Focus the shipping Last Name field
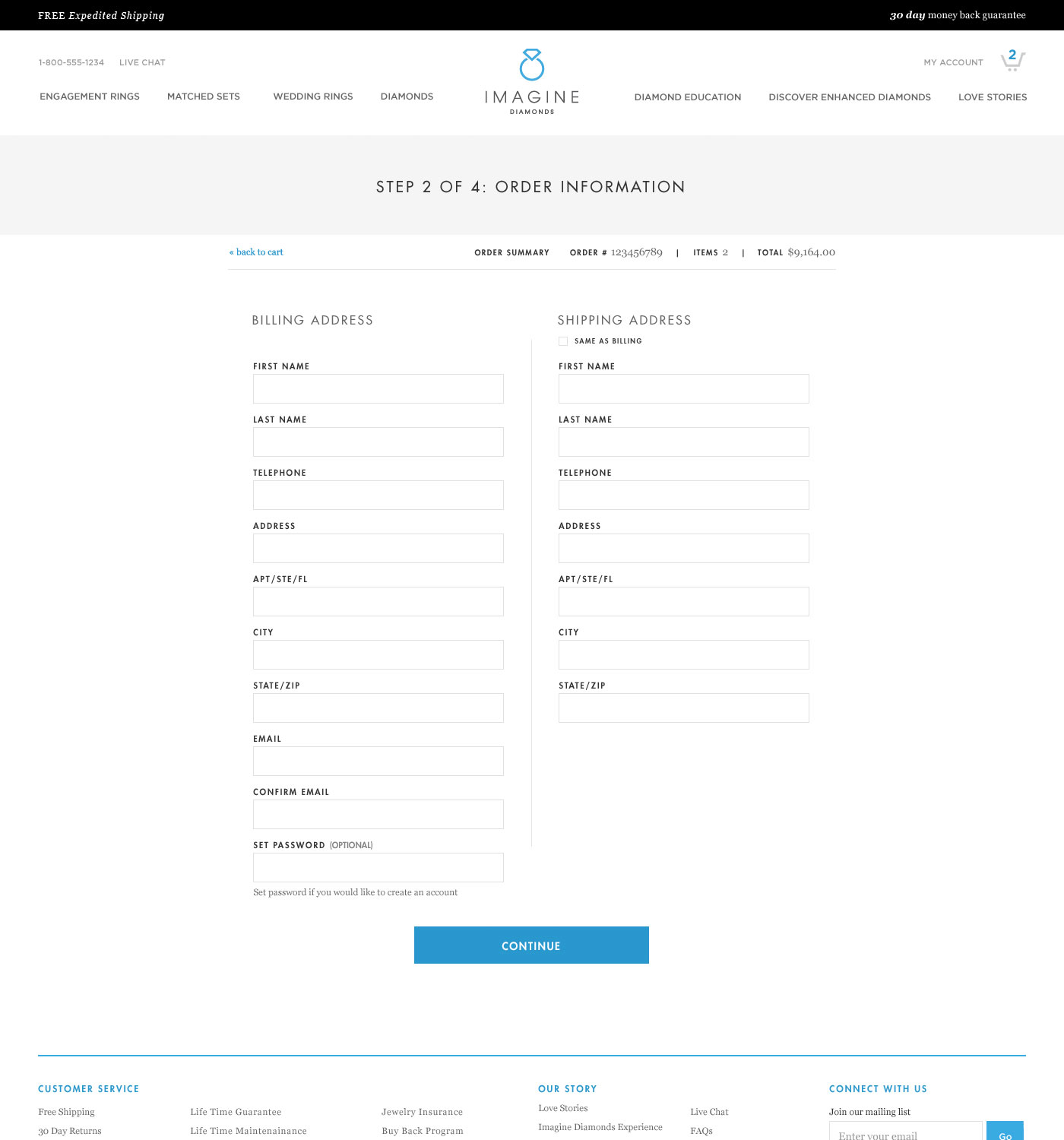 coord(684,442)
